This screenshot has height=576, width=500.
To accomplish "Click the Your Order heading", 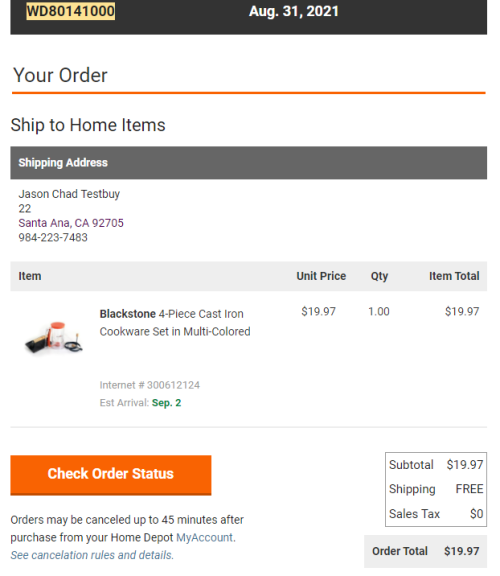I will click(x=60, y=75).
